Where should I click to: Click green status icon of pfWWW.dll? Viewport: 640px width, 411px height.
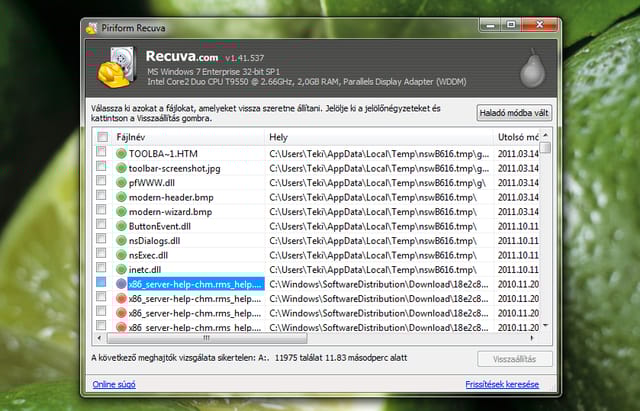point(121,183)
